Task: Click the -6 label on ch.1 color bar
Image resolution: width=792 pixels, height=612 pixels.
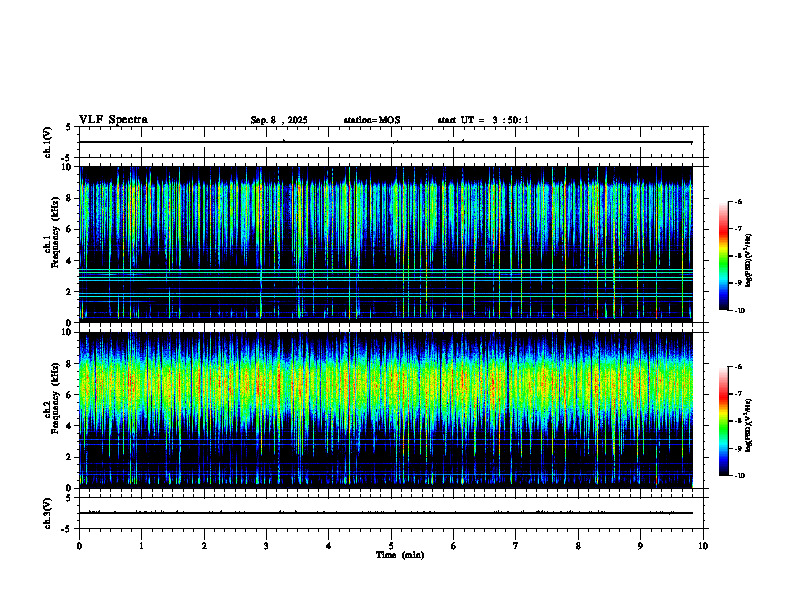Action: [x=738, y=201]
